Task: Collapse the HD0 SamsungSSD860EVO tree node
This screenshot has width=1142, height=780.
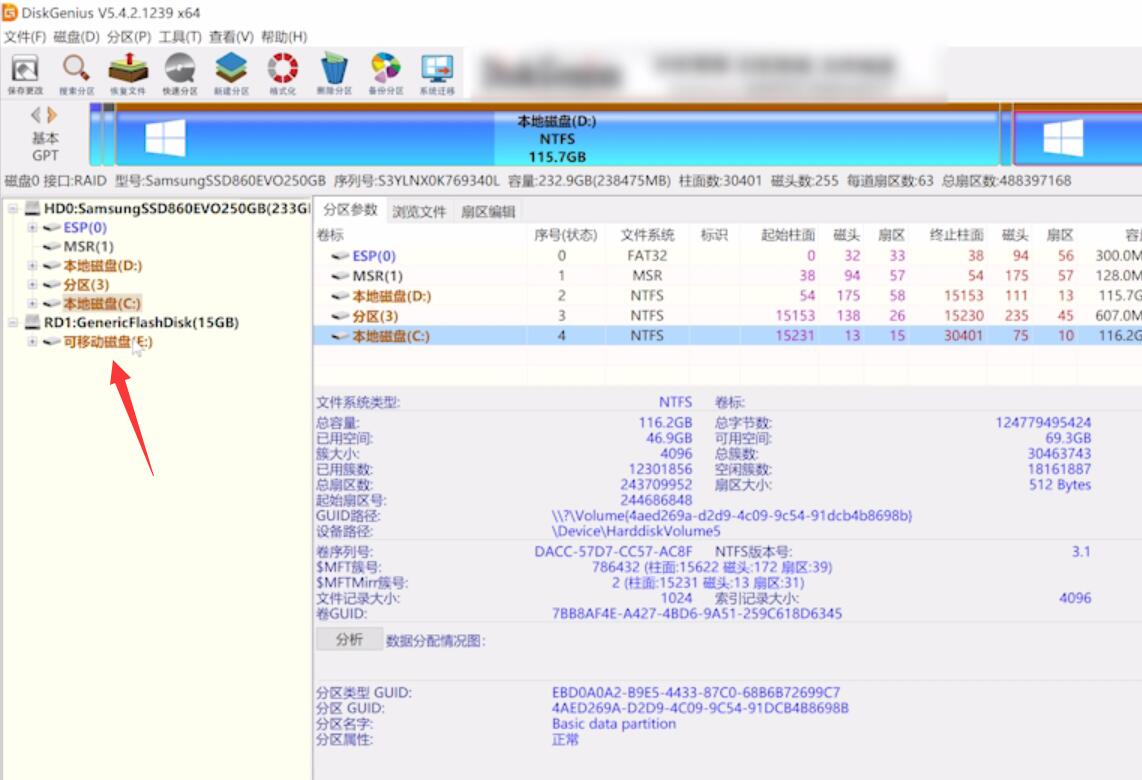Action: [12, 208]
